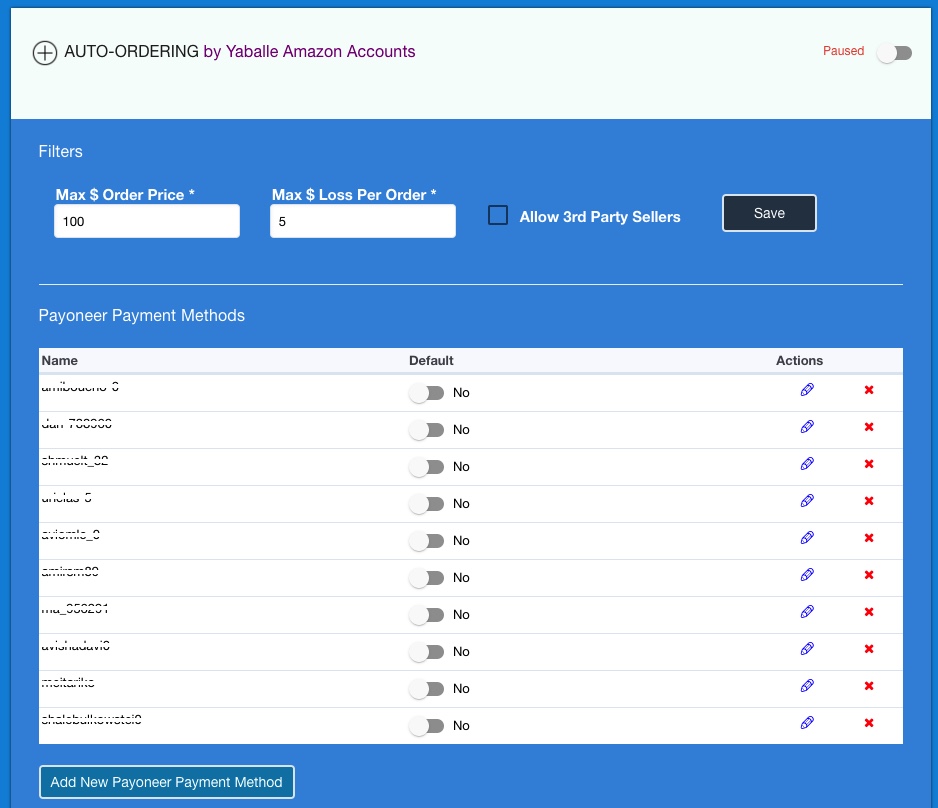Image resolution: width=938 pixels, height=808 pixels.
Task: Edit the first payment method row
Action: (807, 390)
